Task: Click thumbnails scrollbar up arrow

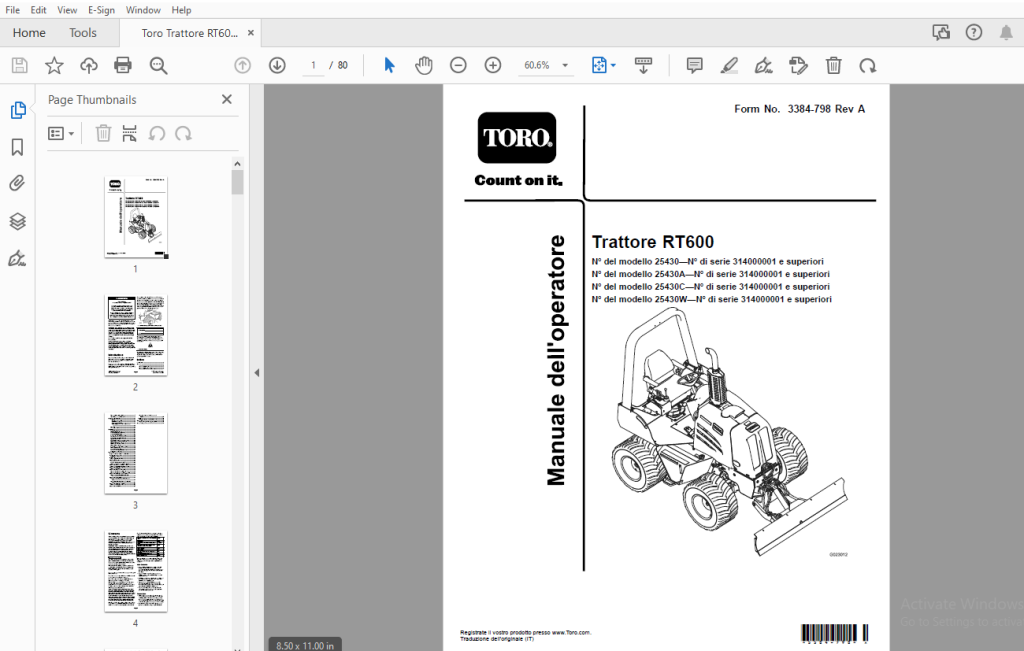Action: pyautogui.click(x=237, y=163)
